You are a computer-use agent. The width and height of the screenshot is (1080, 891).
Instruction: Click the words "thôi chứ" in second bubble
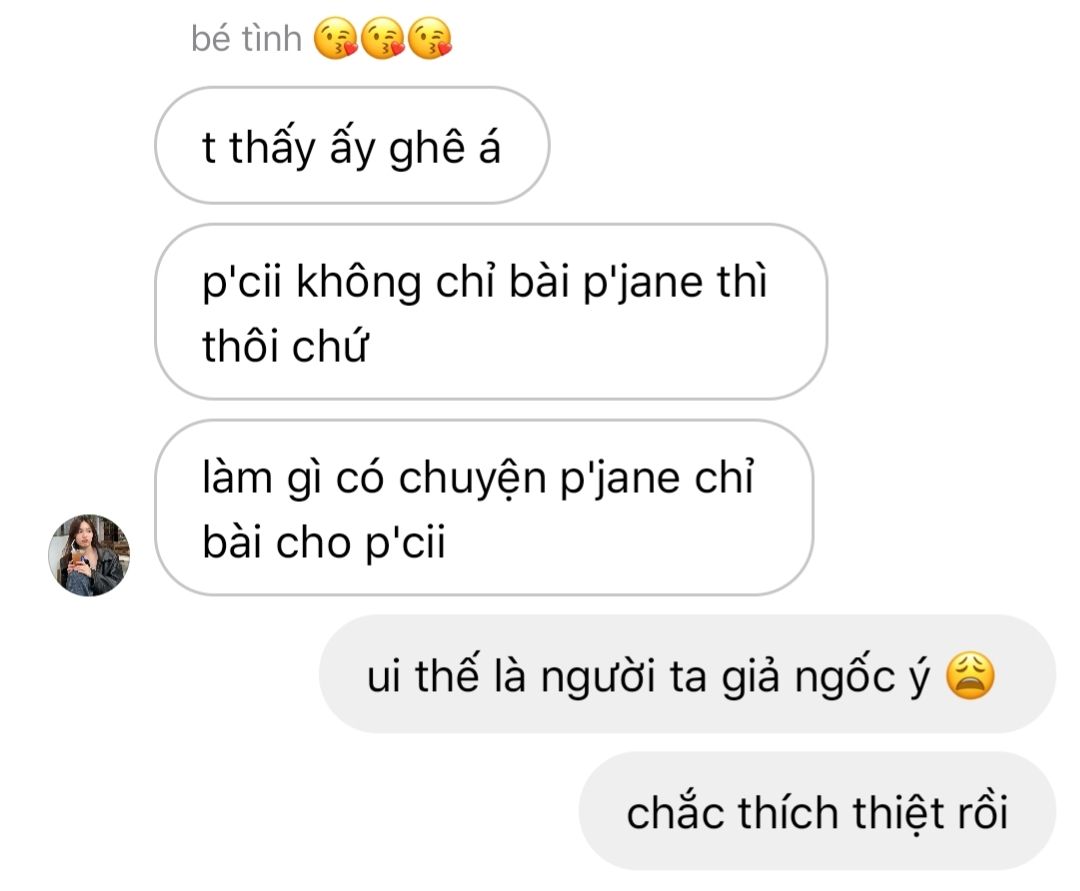pyautogui.click(x=285, y=345)
